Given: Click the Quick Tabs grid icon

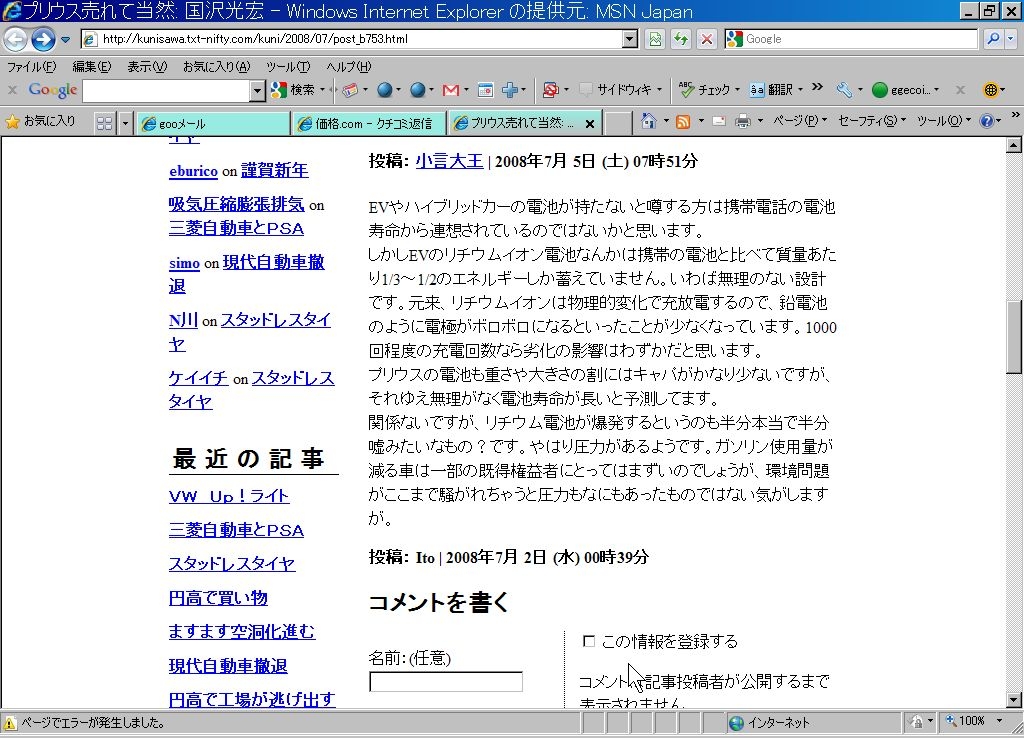Looking at the screenshot, I should 104,123.
